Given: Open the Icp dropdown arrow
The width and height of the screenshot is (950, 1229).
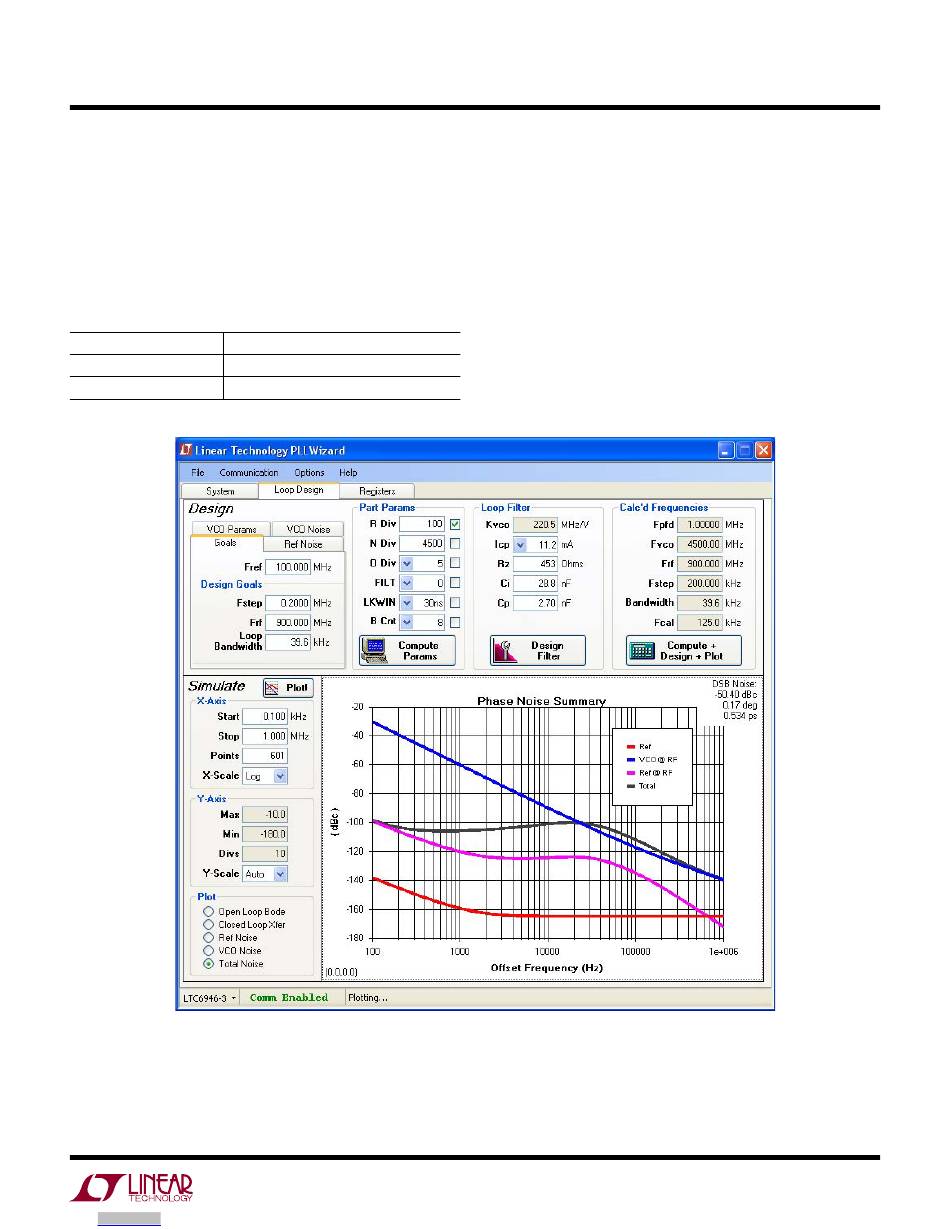Looking at the screenshot, I should [x=520, y=545].
